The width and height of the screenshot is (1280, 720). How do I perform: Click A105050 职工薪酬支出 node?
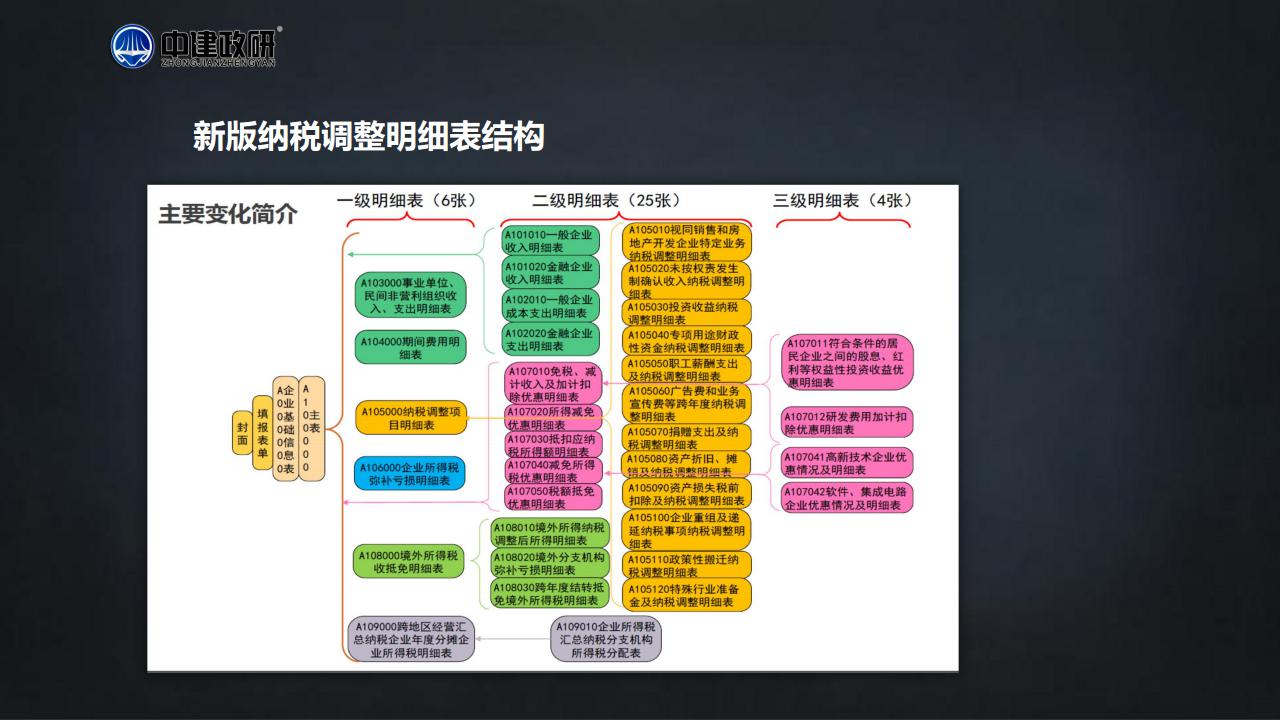[x=687, y=369]
